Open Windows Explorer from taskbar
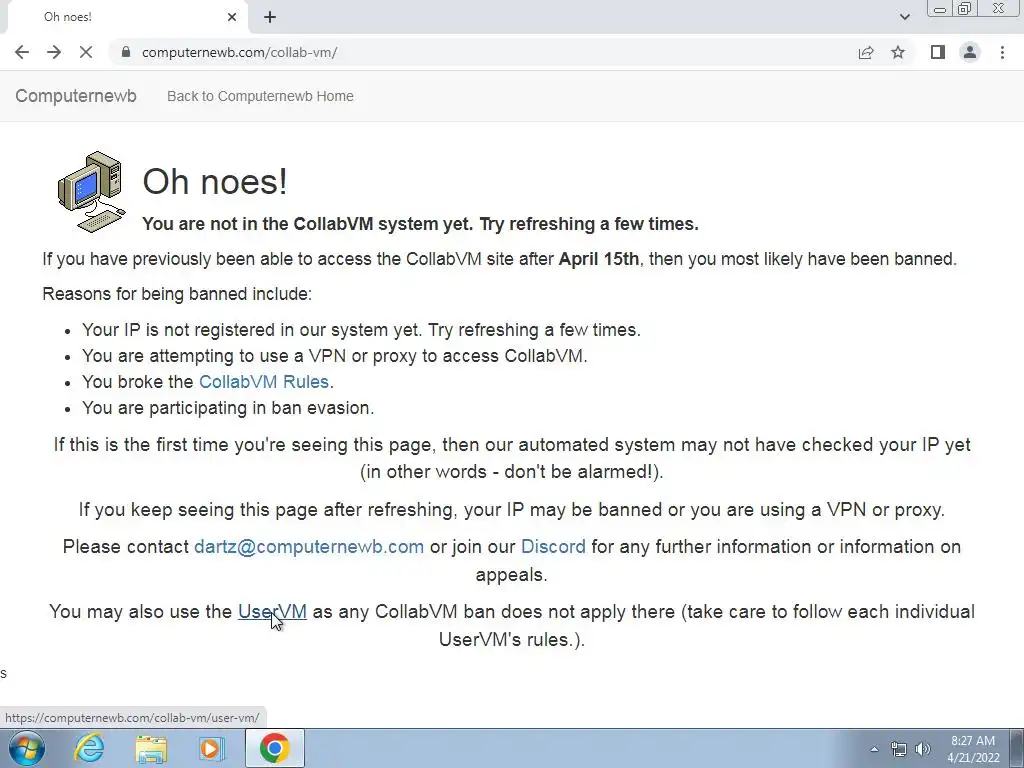1024x768 pixels. [x=151, y=749]
